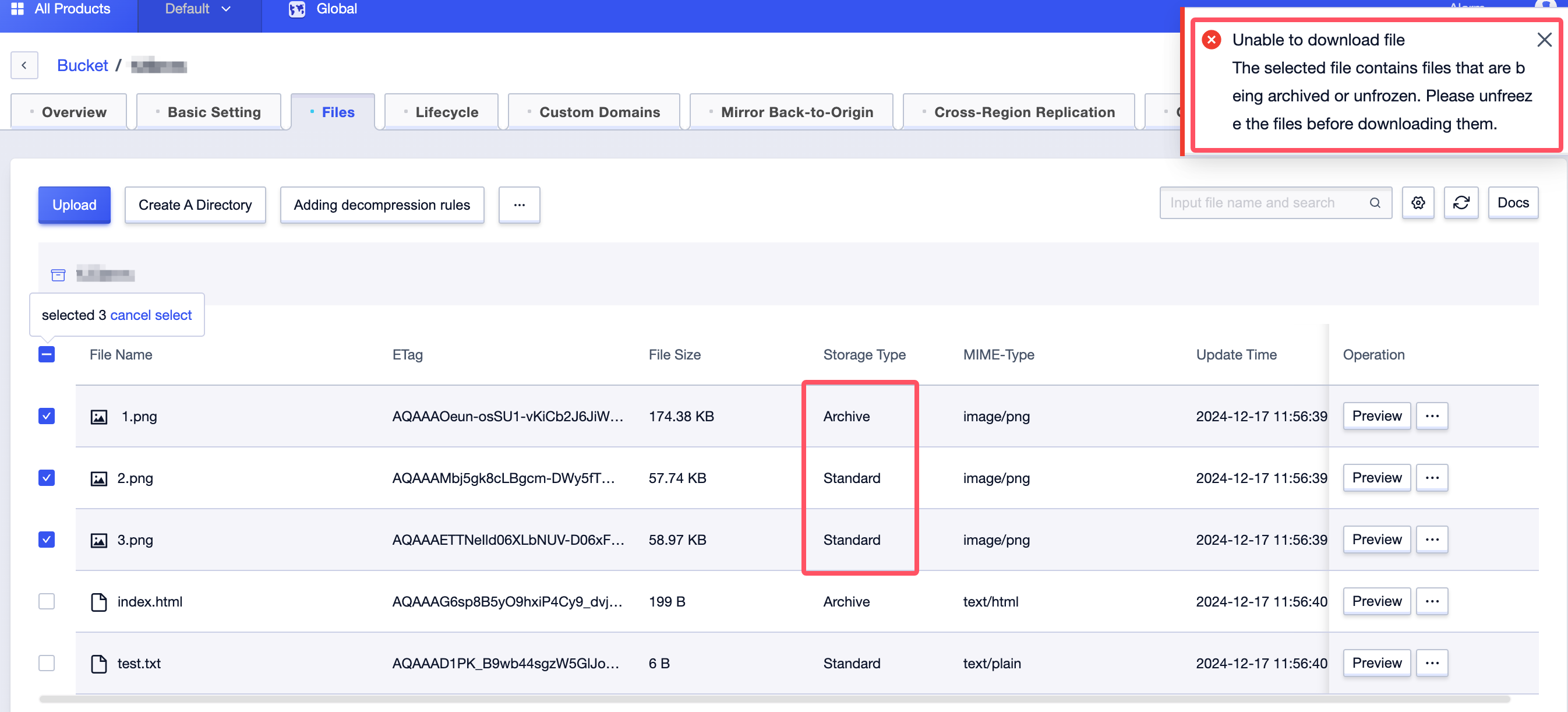The image size is (1568, 712).
Task: Open more operations for 2.png
Action: point(1432,478)
